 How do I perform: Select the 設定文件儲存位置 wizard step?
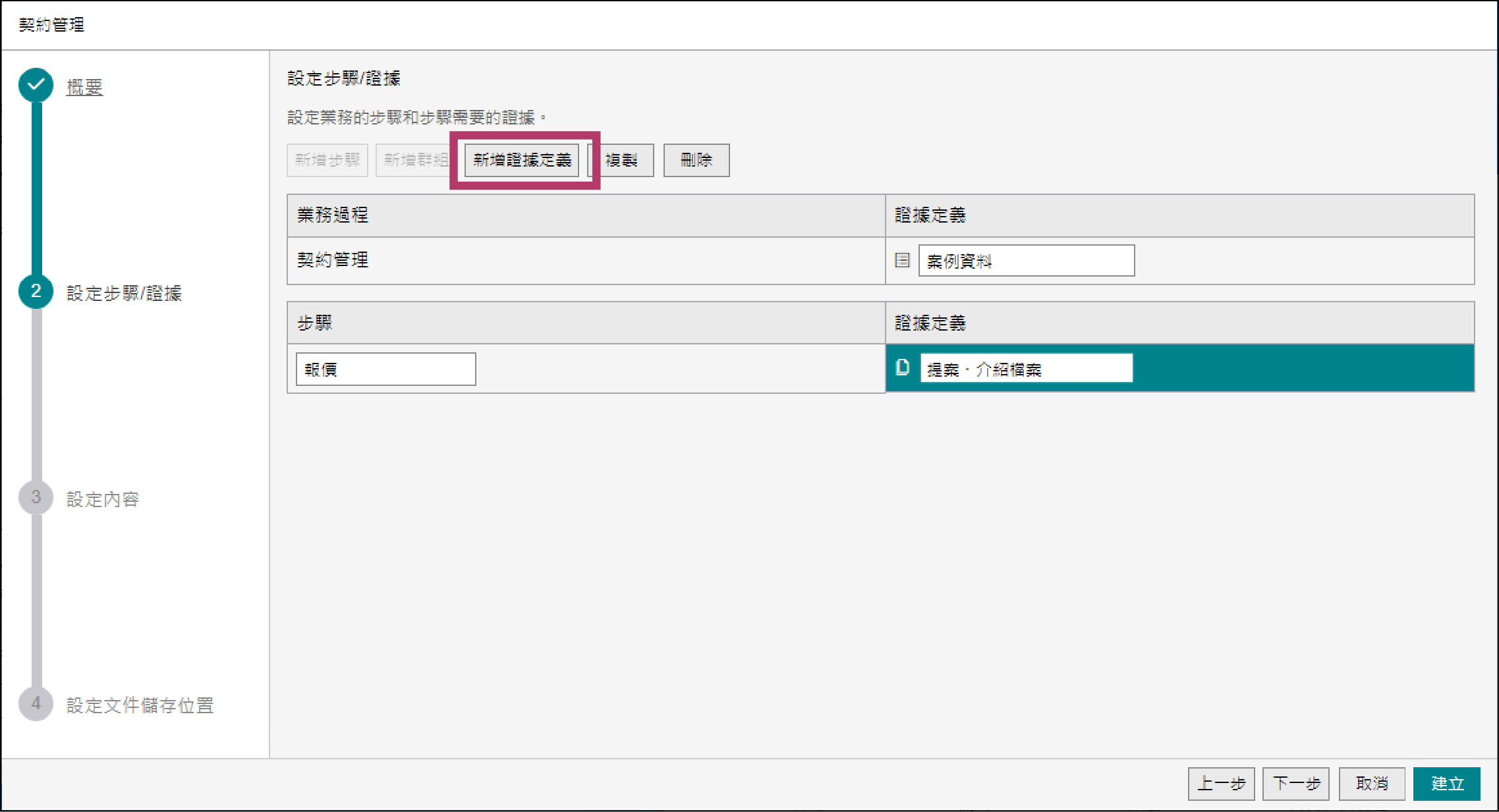pos(140,705)
